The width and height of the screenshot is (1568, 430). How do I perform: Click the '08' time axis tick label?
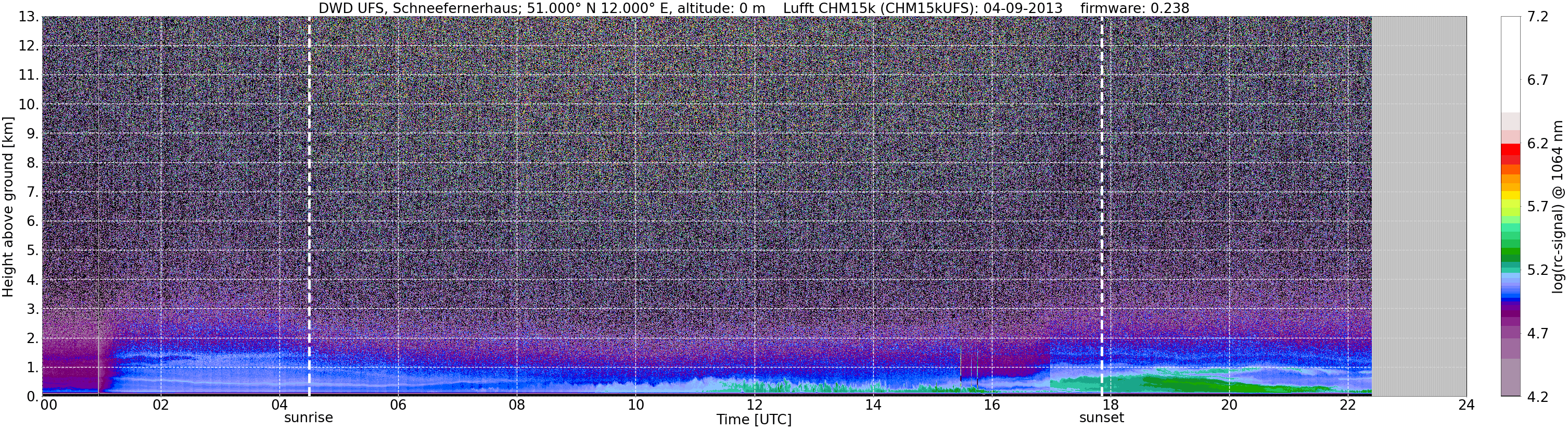(x=517, y=405)
